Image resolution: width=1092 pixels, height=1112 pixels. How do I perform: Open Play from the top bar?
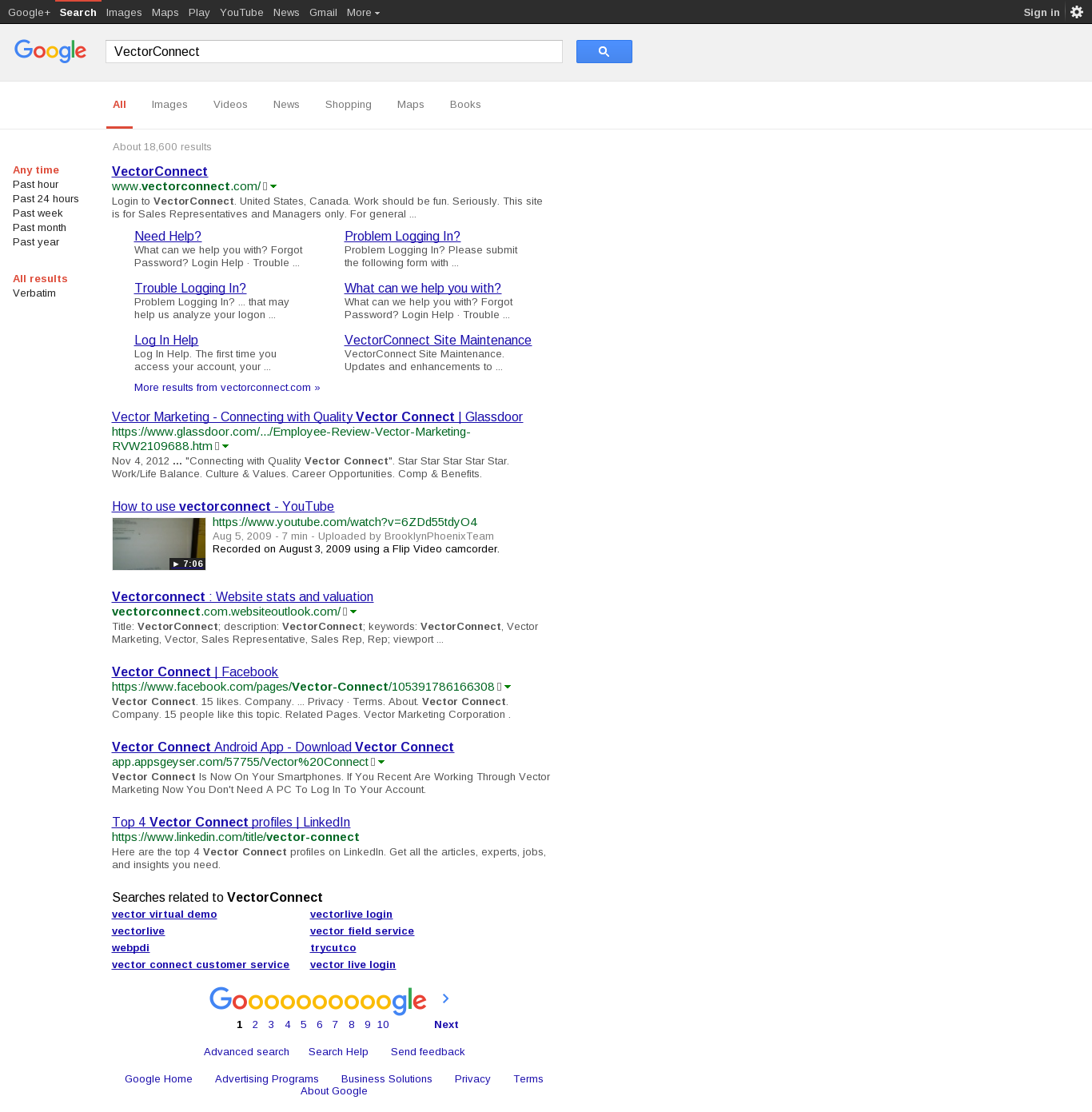pos(199,12)
